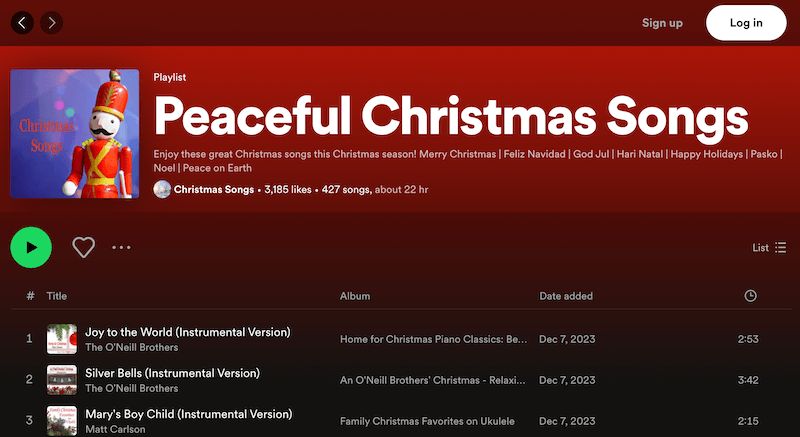The image size is (800, 437).
Task: Click the Sign up link
Action: click(662, 23)
